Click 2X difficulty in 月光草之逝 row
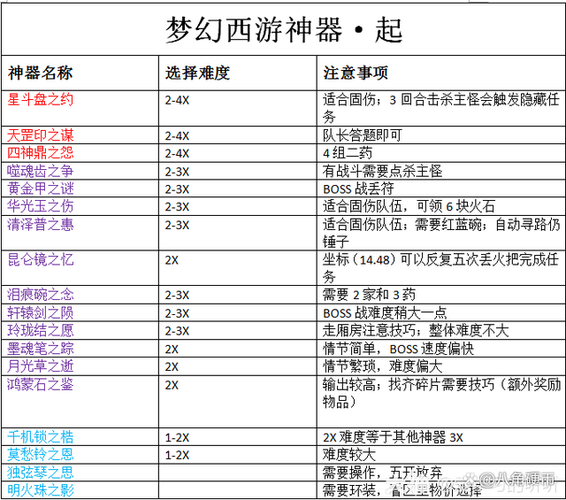Viewport: 566px width, 500px height. [171, 367]
